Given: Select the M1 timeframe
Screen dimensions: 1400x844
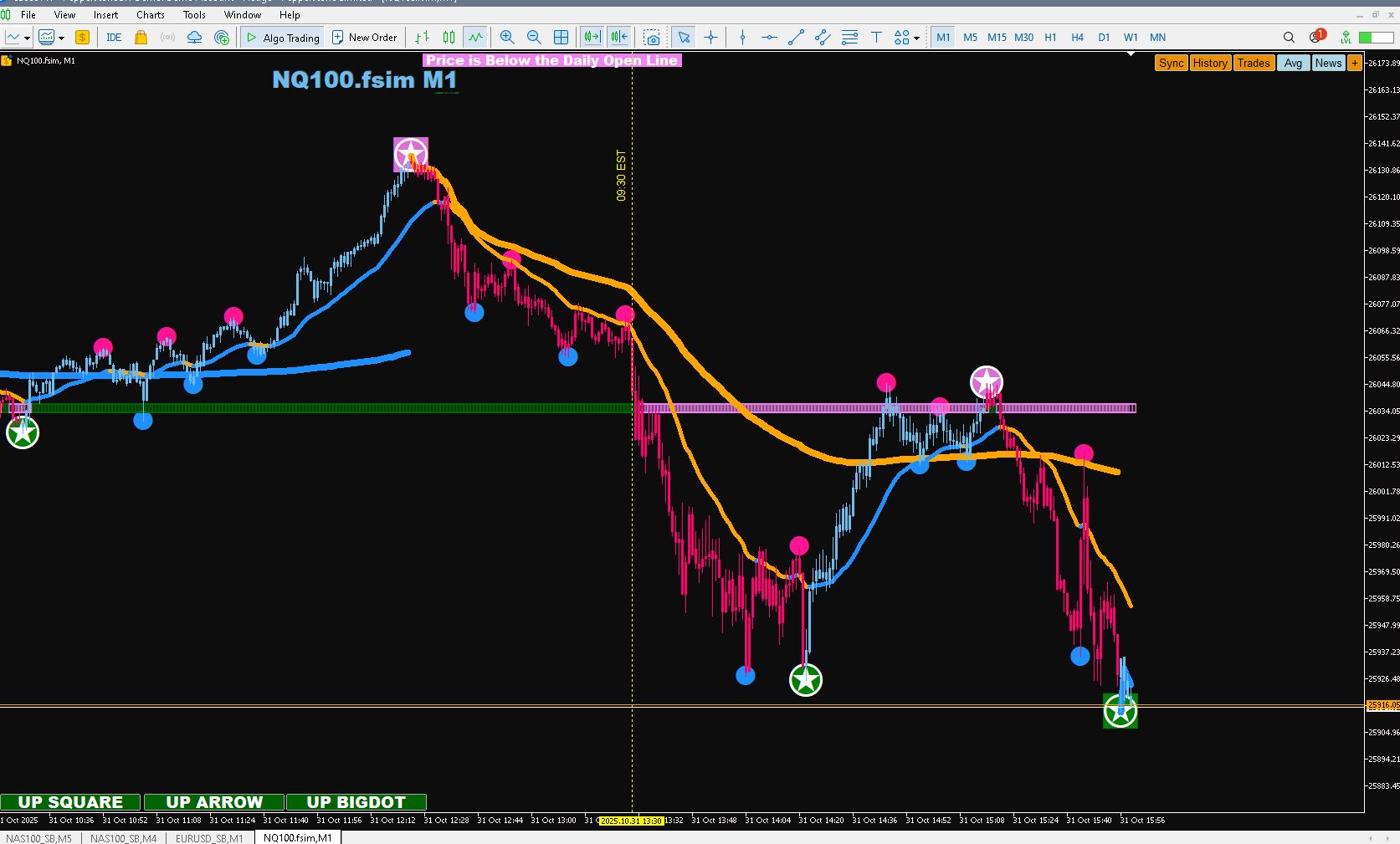Looking at the screenshot, I should click(x=943, y=38).
